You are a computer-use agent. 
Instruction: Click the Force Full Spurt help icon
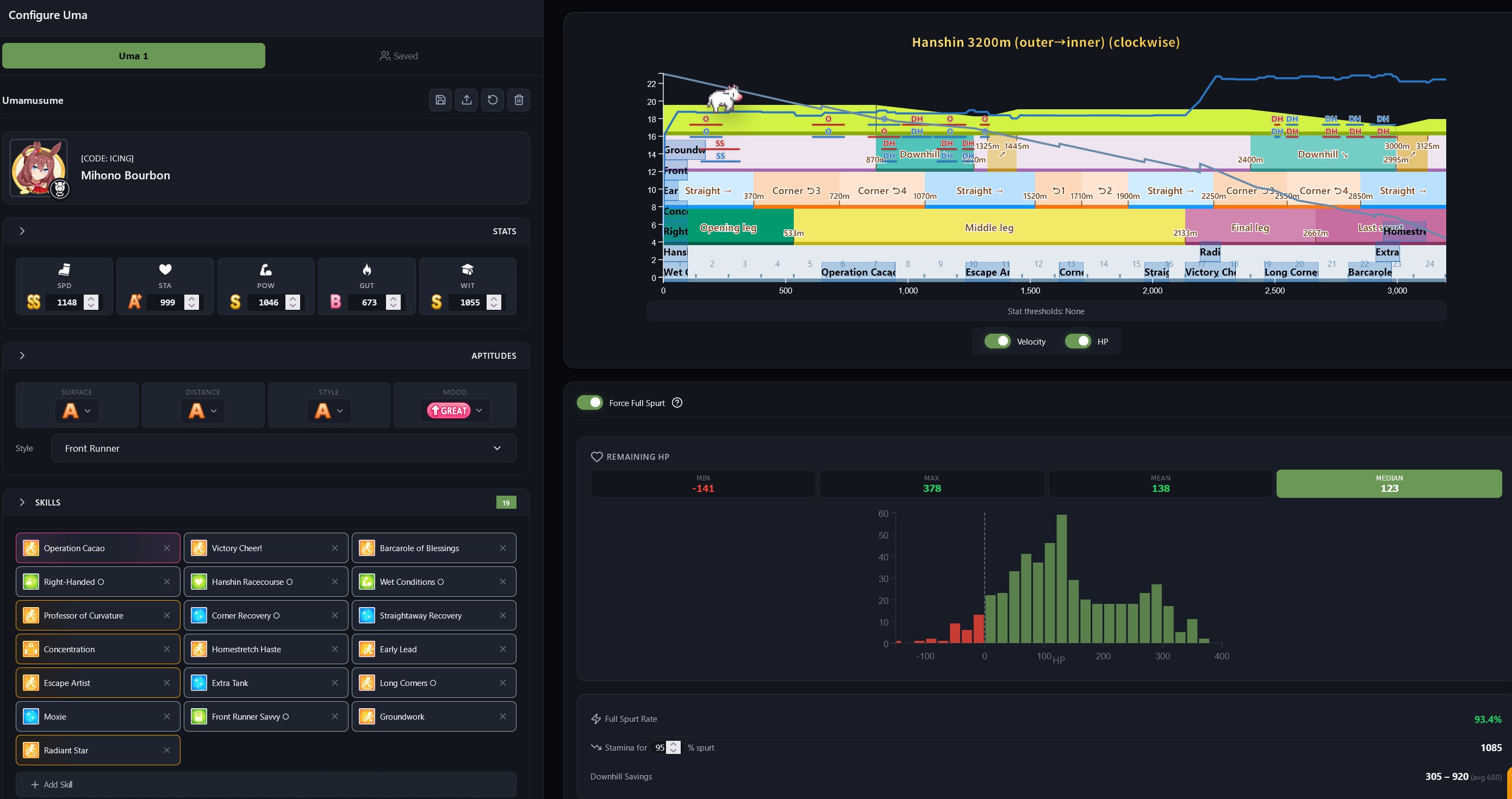point(677,403)
